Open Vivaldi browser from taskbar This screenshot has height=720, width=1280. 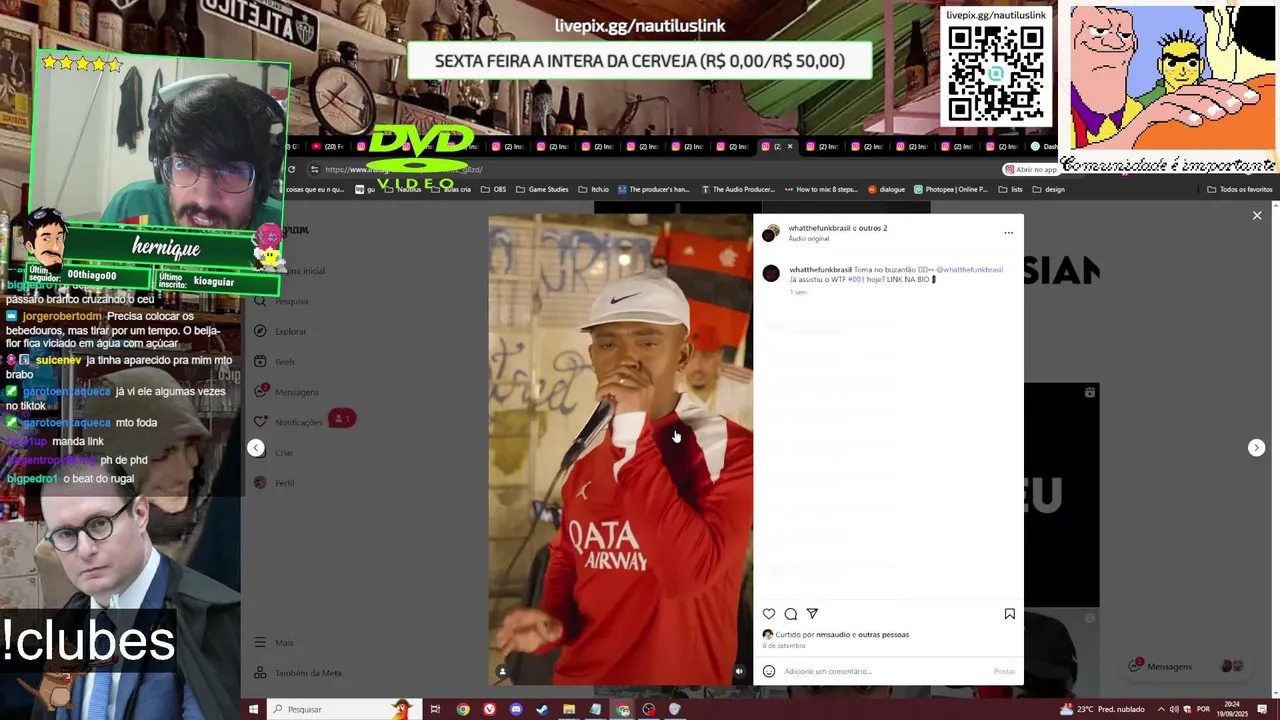tap(489, 709)
